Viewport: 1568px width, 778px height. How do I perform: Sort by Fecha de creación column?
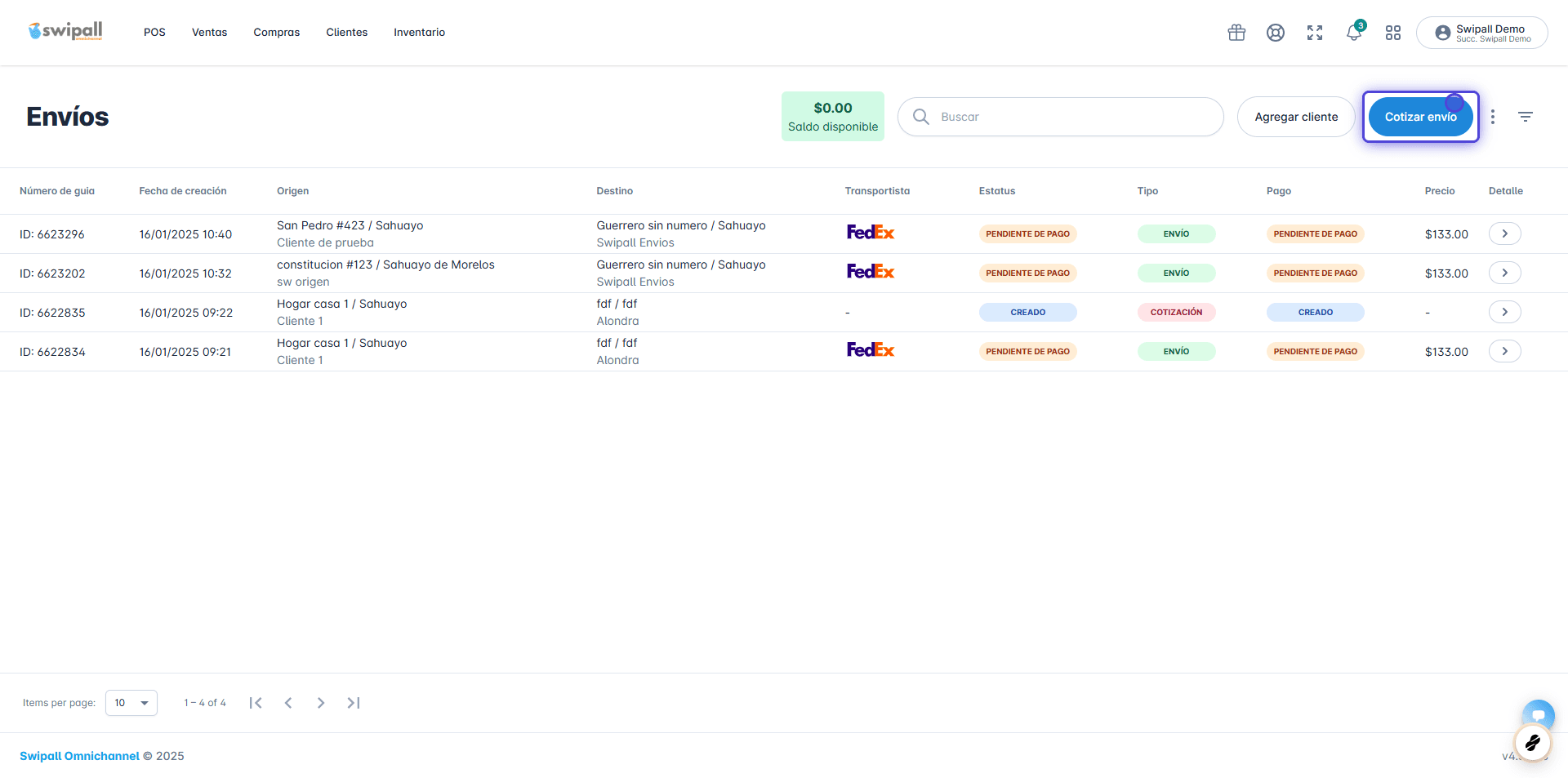tap(183, 191)
